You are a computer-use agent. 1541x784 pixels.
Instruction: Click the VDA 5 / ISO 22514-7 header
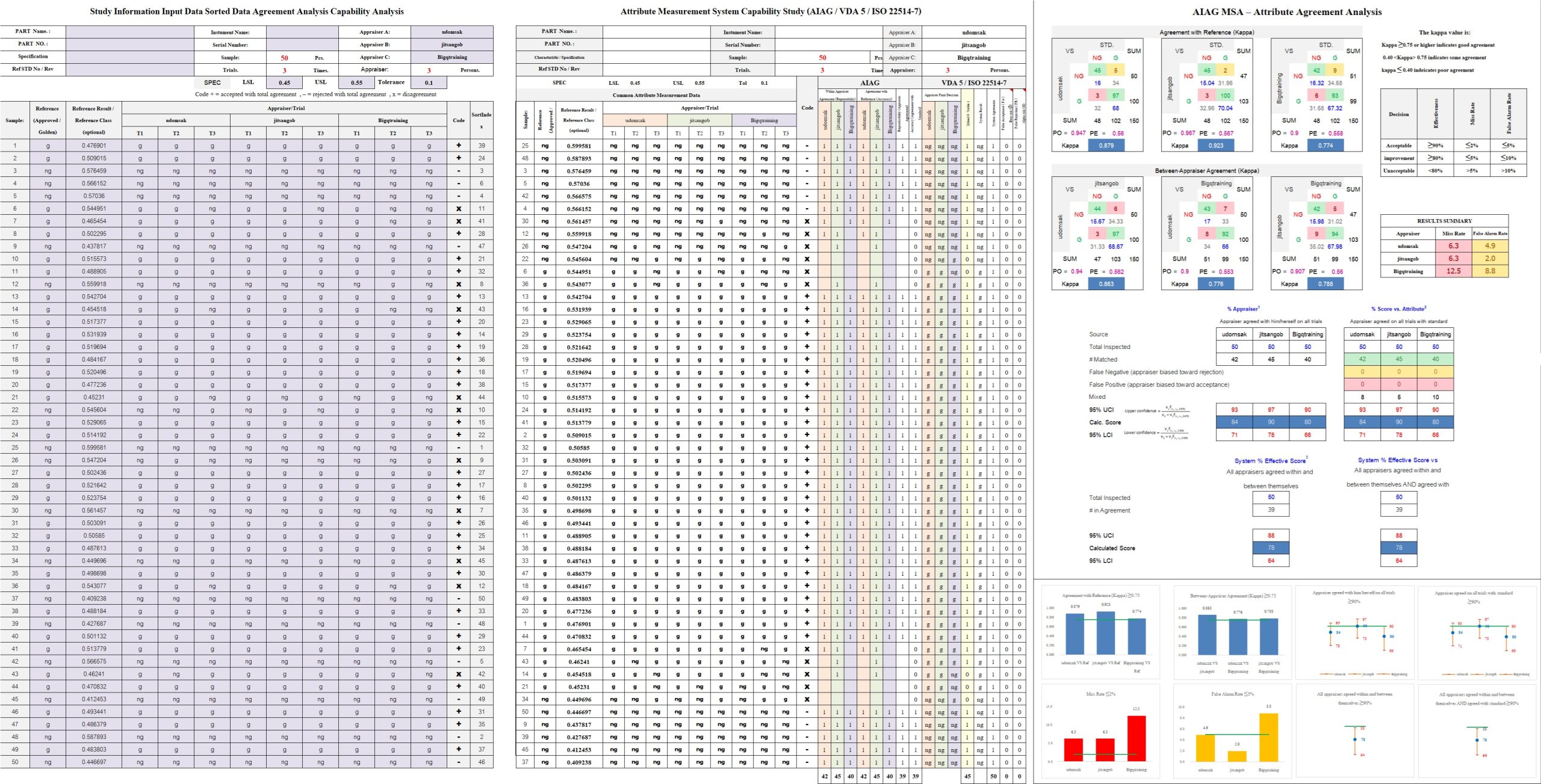(x=973, y=83)
